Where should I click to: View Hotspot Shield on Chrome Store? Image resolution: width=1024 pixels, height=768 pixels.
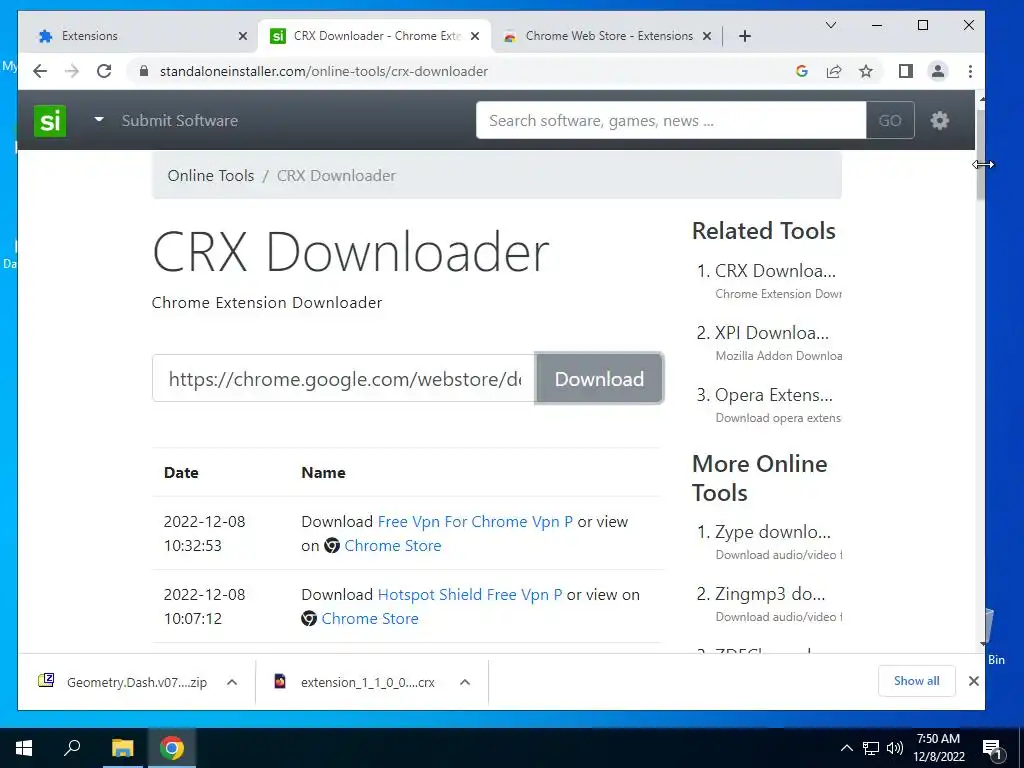pyautogui.click(x=370, y=618)
